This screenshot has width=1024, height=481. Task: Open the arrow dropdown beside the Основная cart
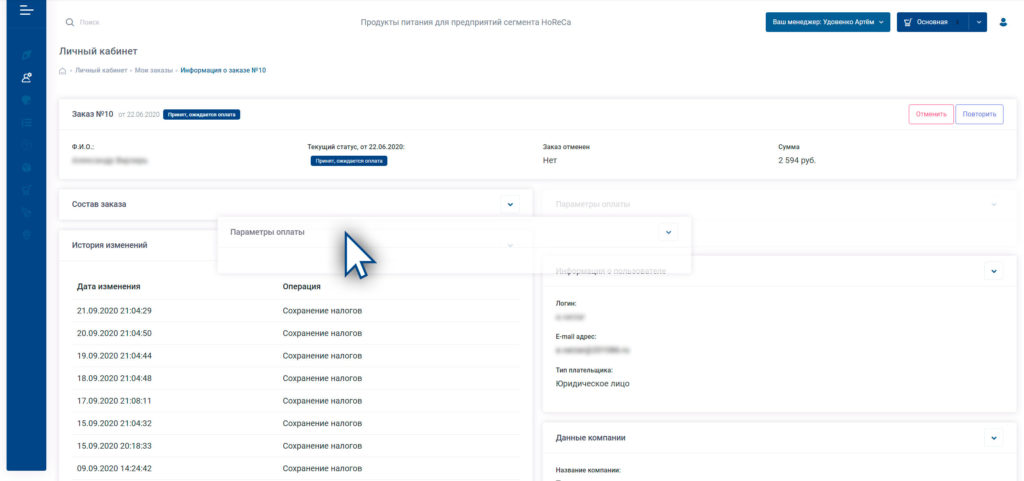point(978,22)
